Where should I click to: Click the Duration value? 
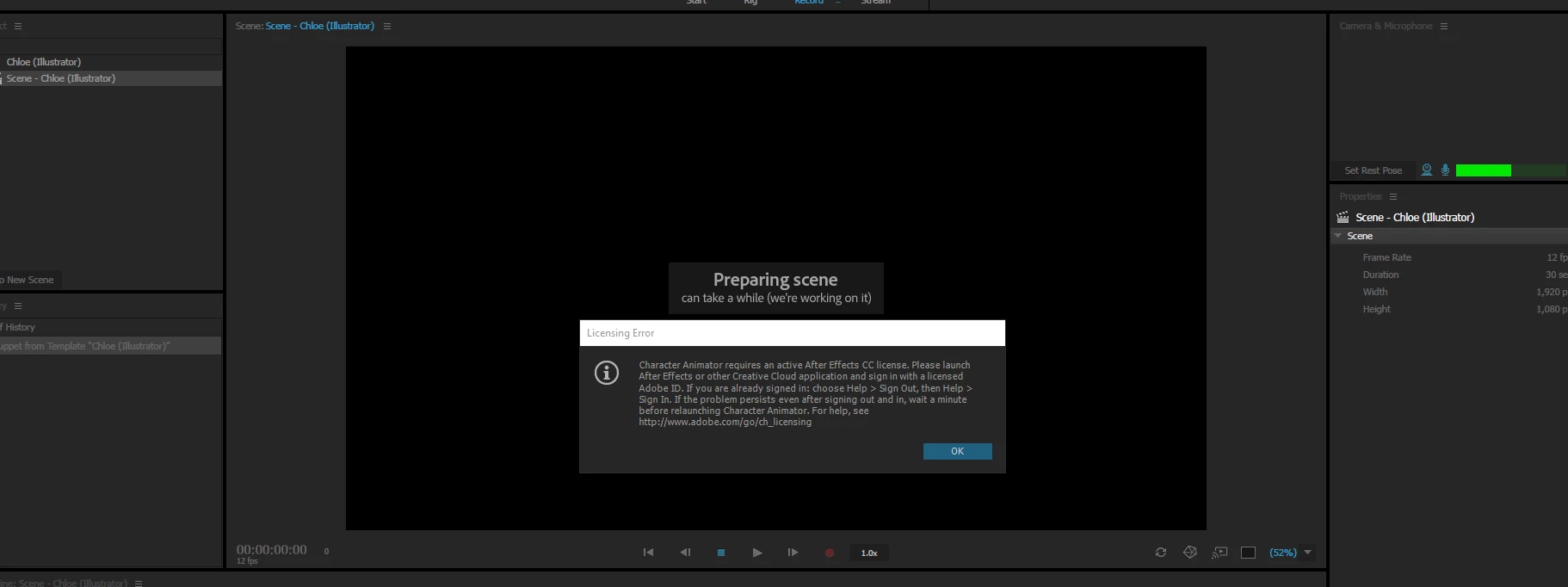click(1556, 275)
